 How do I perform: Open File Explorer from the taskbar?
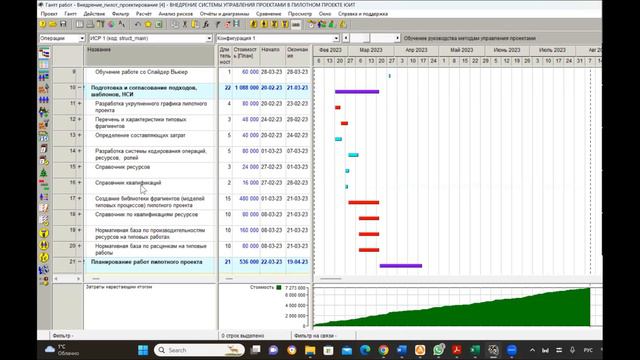tap(310, 350)
